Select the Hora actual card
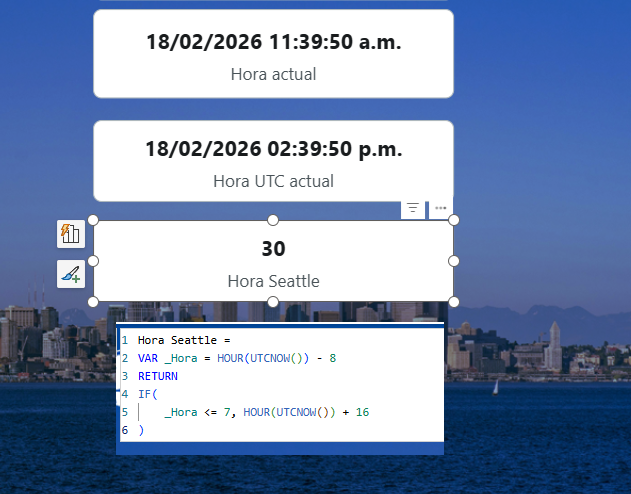Viewport: 631px width, 494px height. [x=273, y=54]
